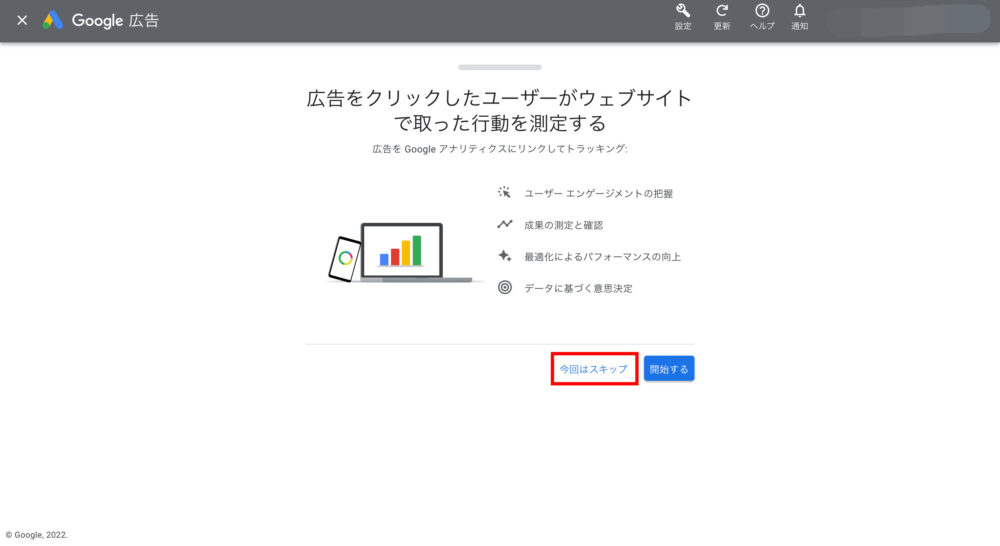
Task: Open the 設定 wrench tool icon
Action: pyautogui.click(x=683, y=12)
